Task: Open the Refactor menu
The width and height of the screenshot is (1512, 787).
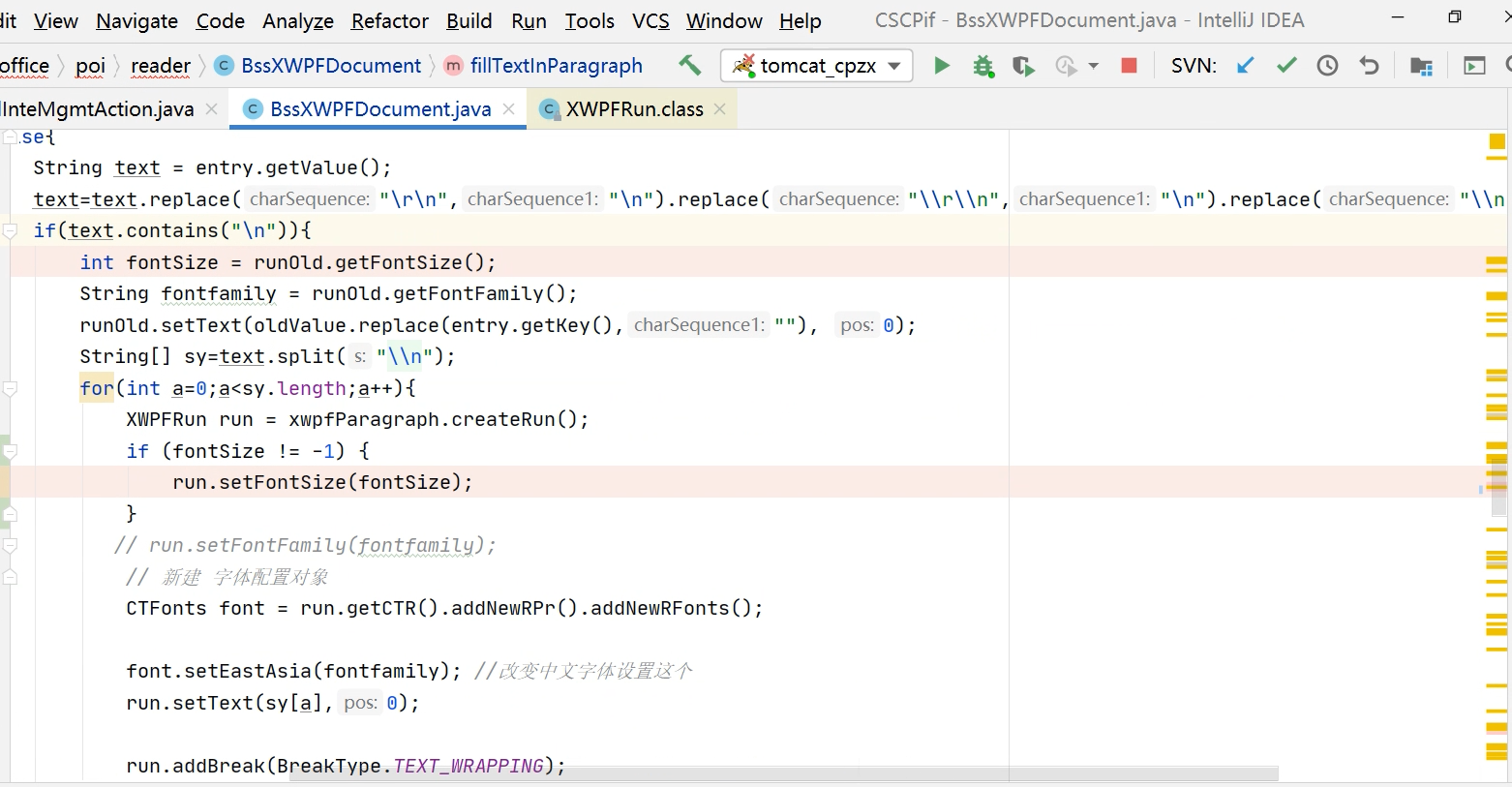Action: (389, 20)
